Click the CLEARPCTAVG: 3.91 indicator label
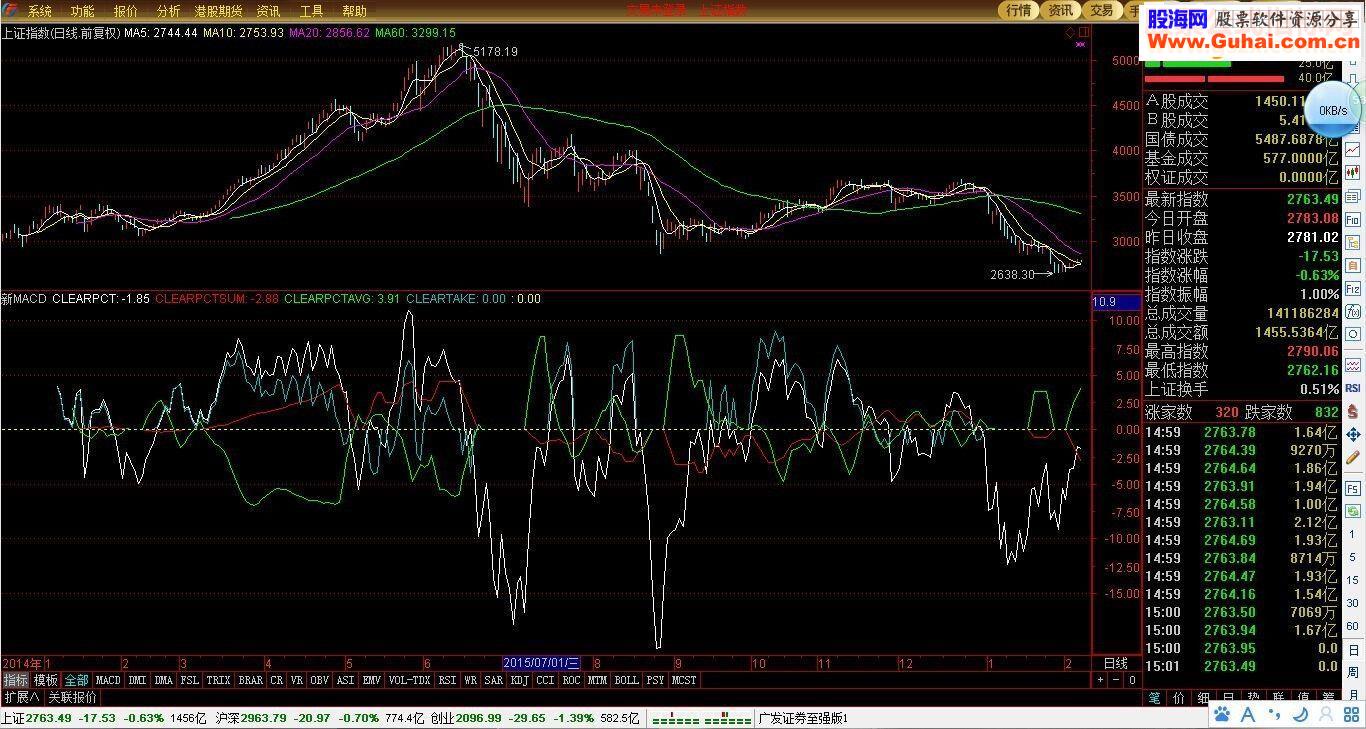1366x729 pixels. click(342, 298)
